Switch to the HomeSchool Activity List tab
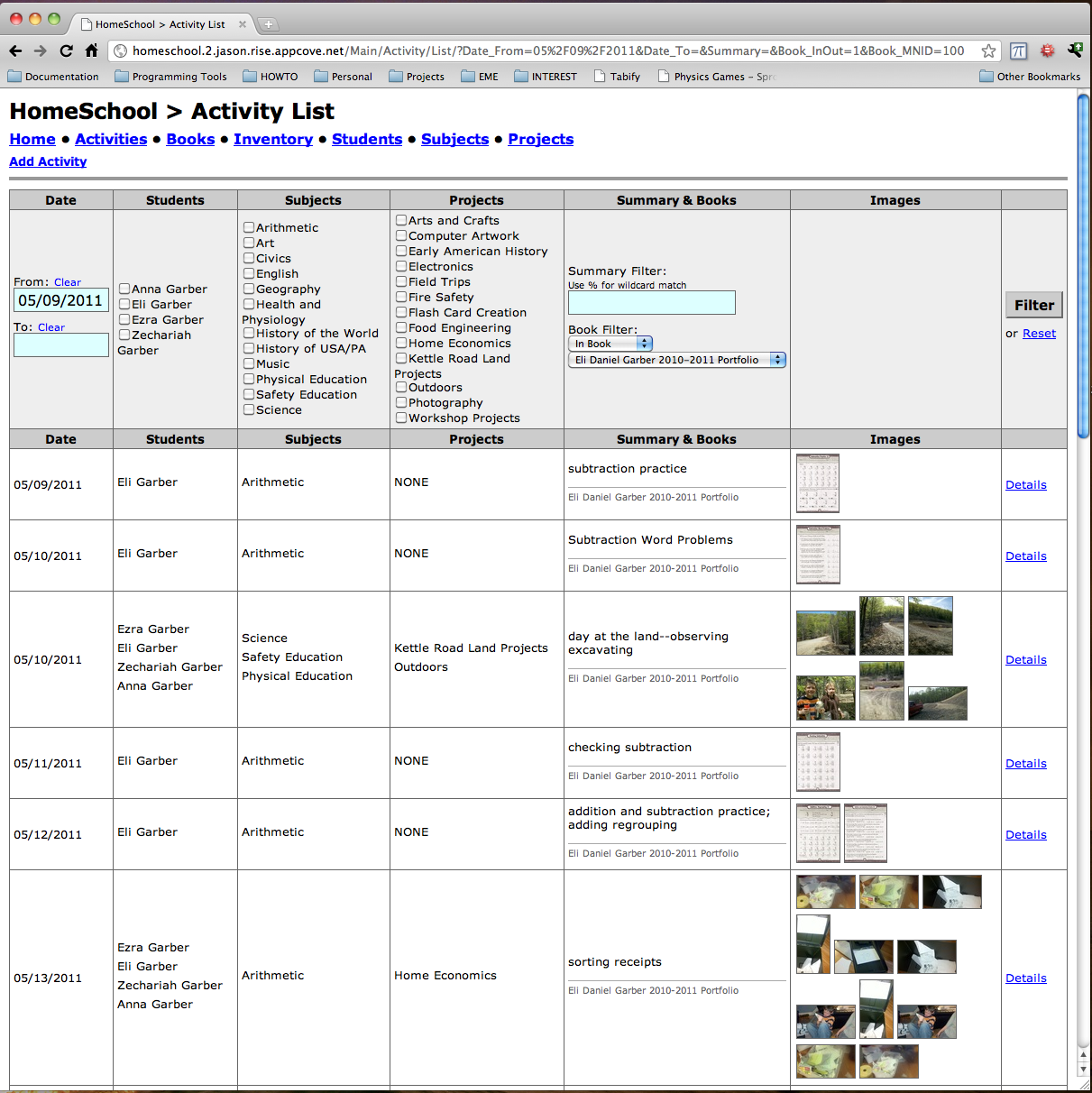This screenshot has width=1092, height=1093. coord(161,24)
